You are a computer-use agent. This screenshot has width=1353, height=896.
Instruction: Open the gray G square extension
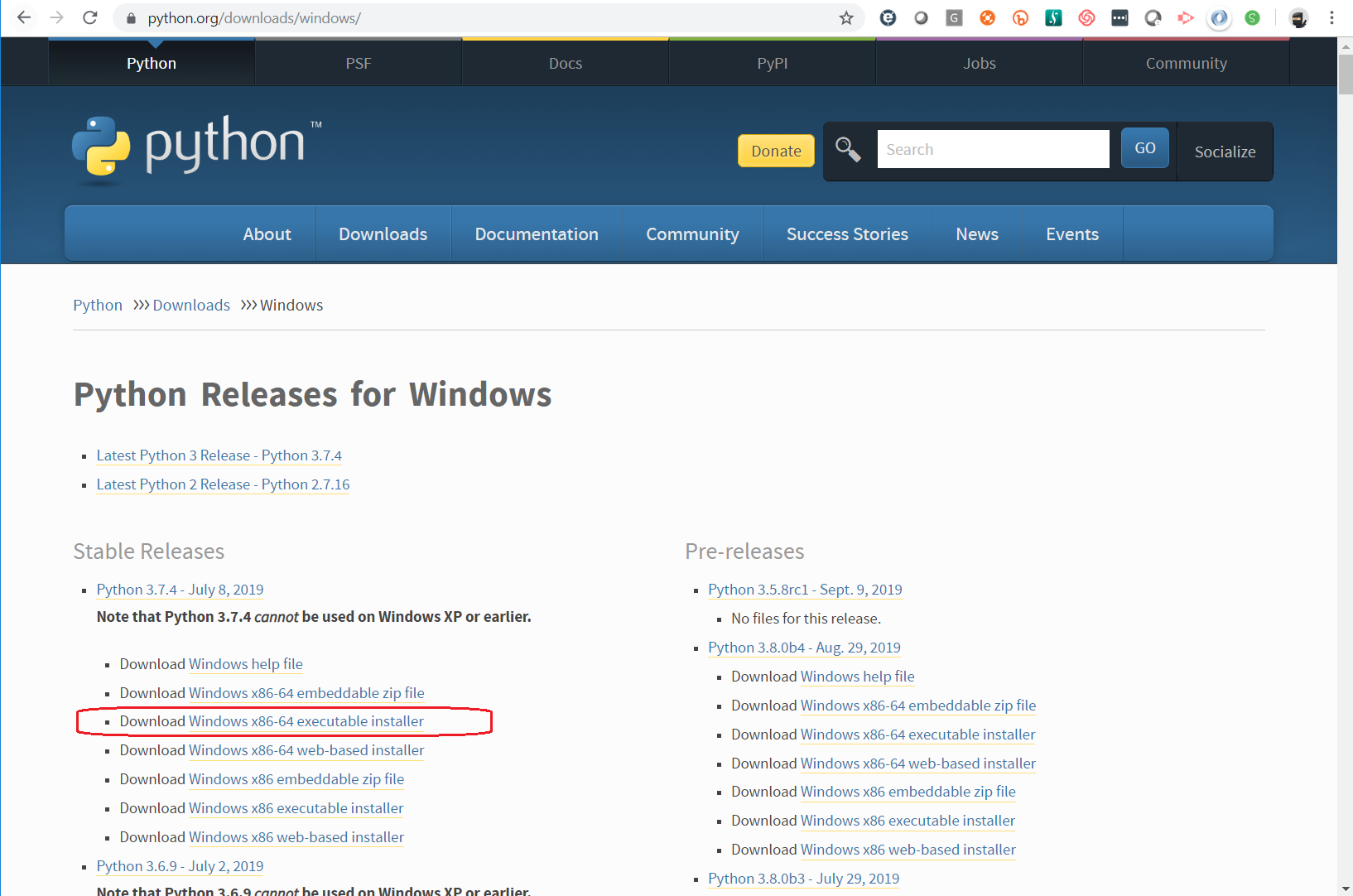coord(954,17)
